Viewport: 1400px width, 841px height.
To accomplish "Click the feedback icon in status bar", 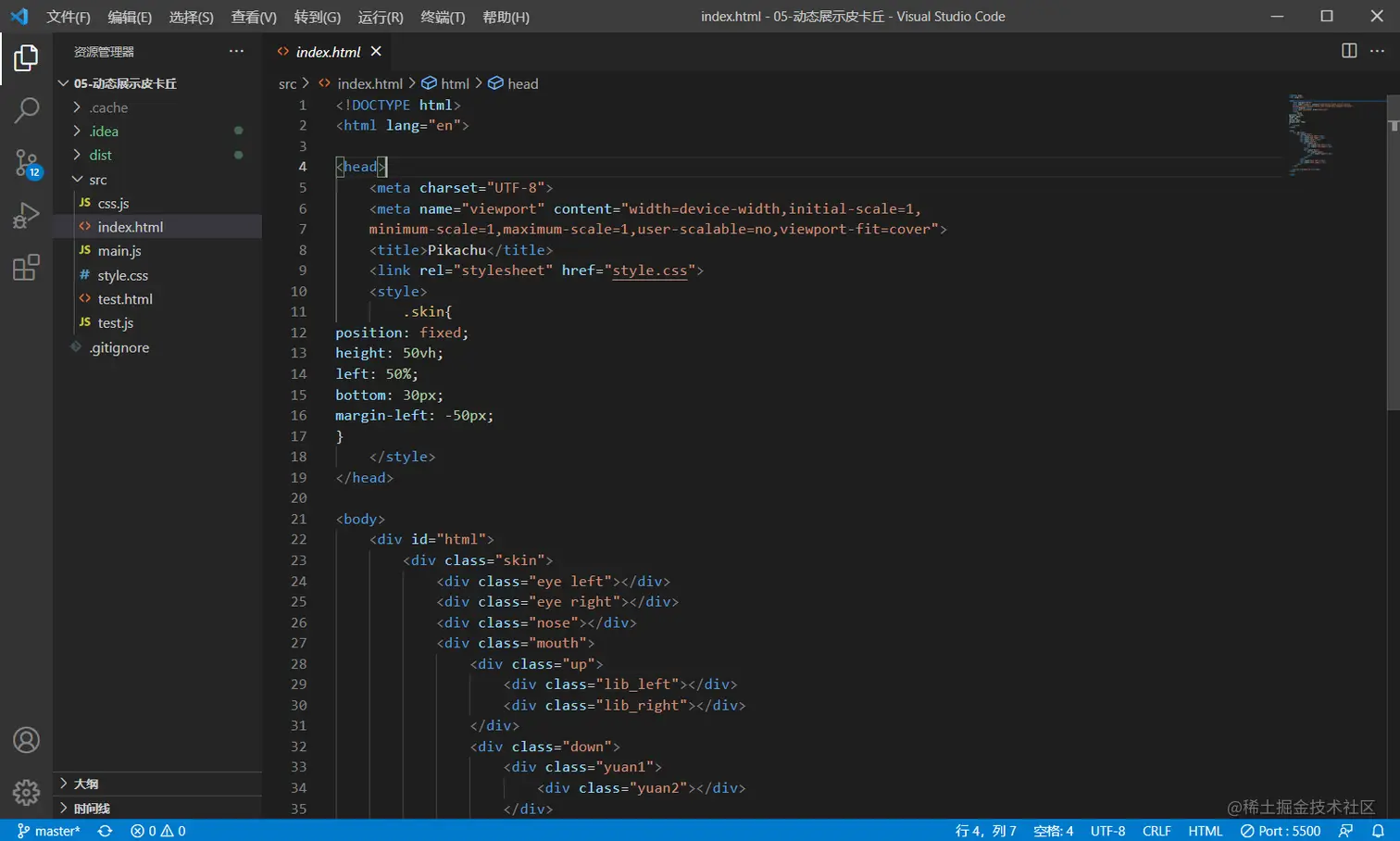I will tap(1346, 831).
